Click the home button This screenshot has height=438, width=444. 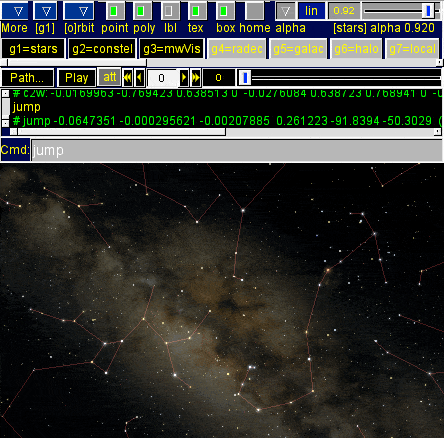coord(255,11)
